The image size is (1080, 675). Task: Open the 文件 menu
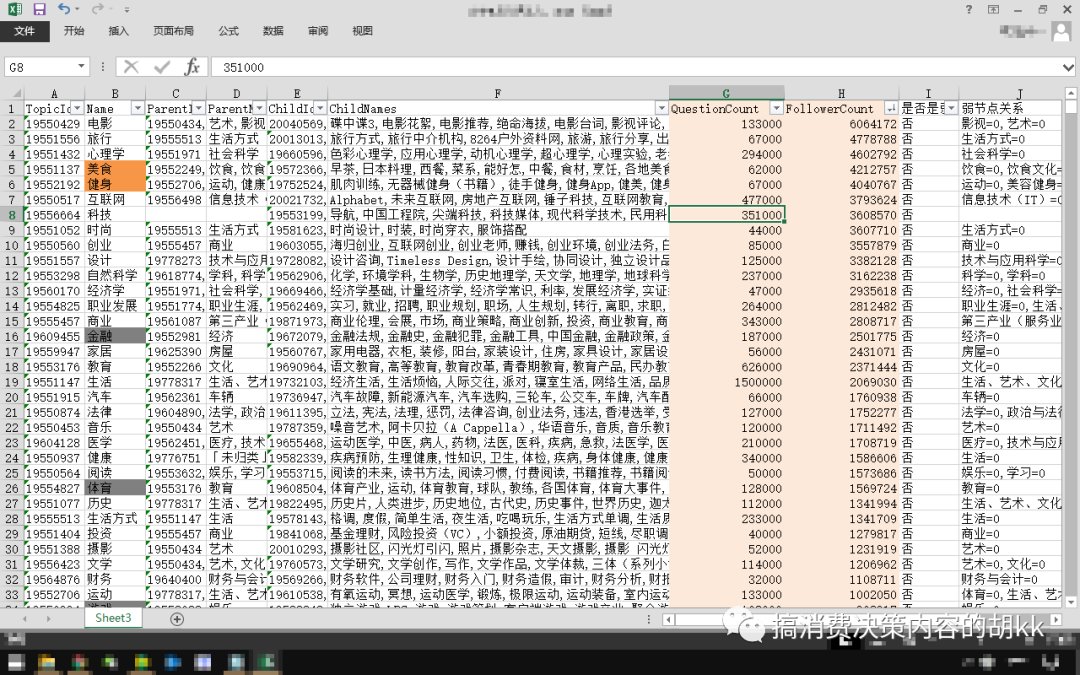point(26,31)
